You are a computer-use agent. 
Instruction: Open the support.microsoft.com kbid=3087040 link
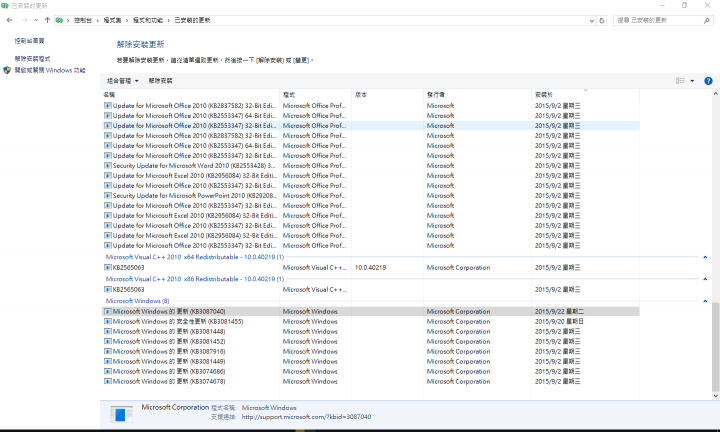[x=306, y=417]
